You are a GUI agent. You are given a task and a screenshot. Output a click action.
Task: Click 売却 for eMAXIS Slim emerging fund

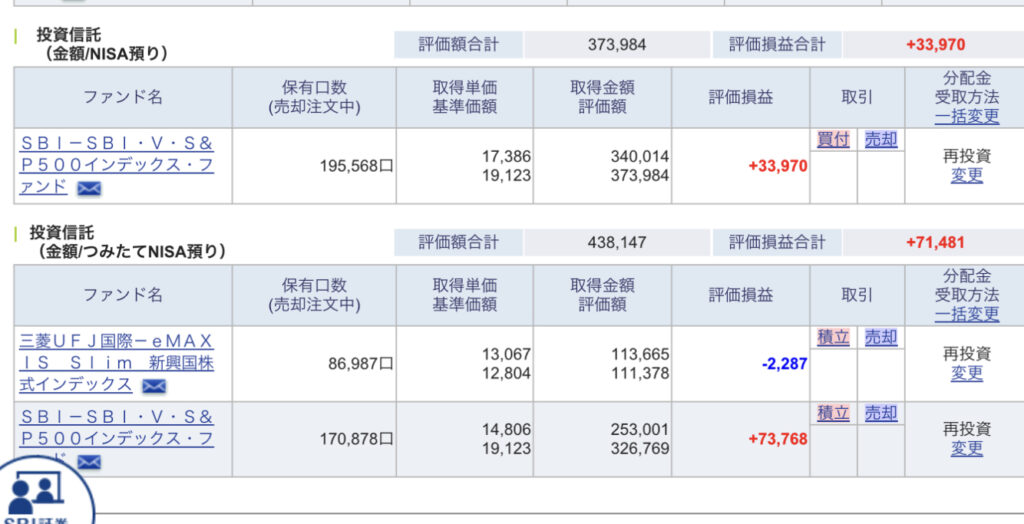(x=881, y=338)
